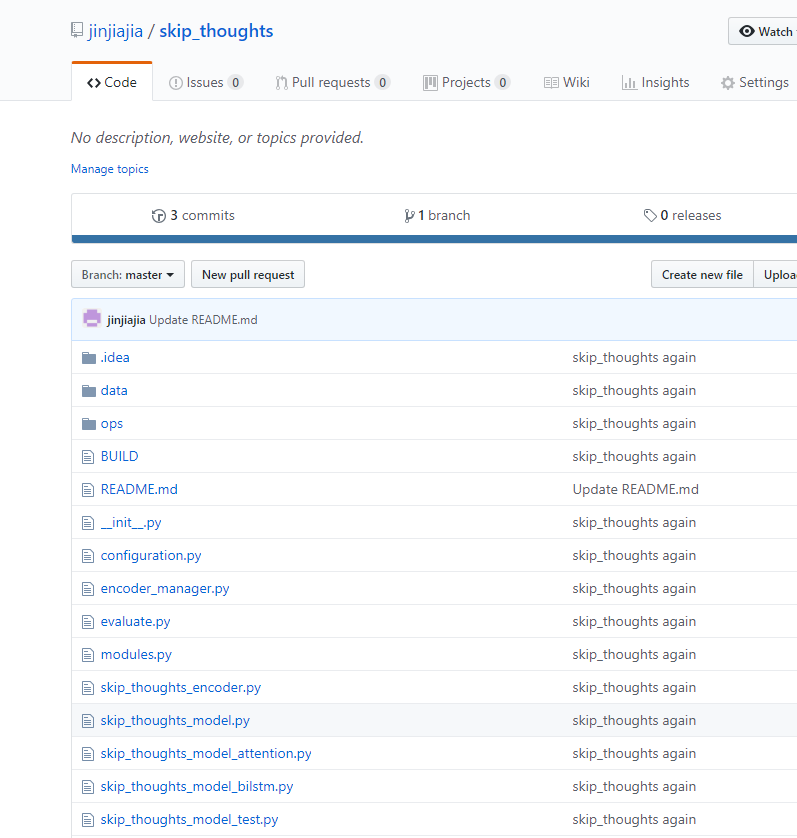Open the skip_thoughts_model_bilstm.py file
Viewport: 797px width, 838px height.
pyautogui.click(x=197, y=787)
